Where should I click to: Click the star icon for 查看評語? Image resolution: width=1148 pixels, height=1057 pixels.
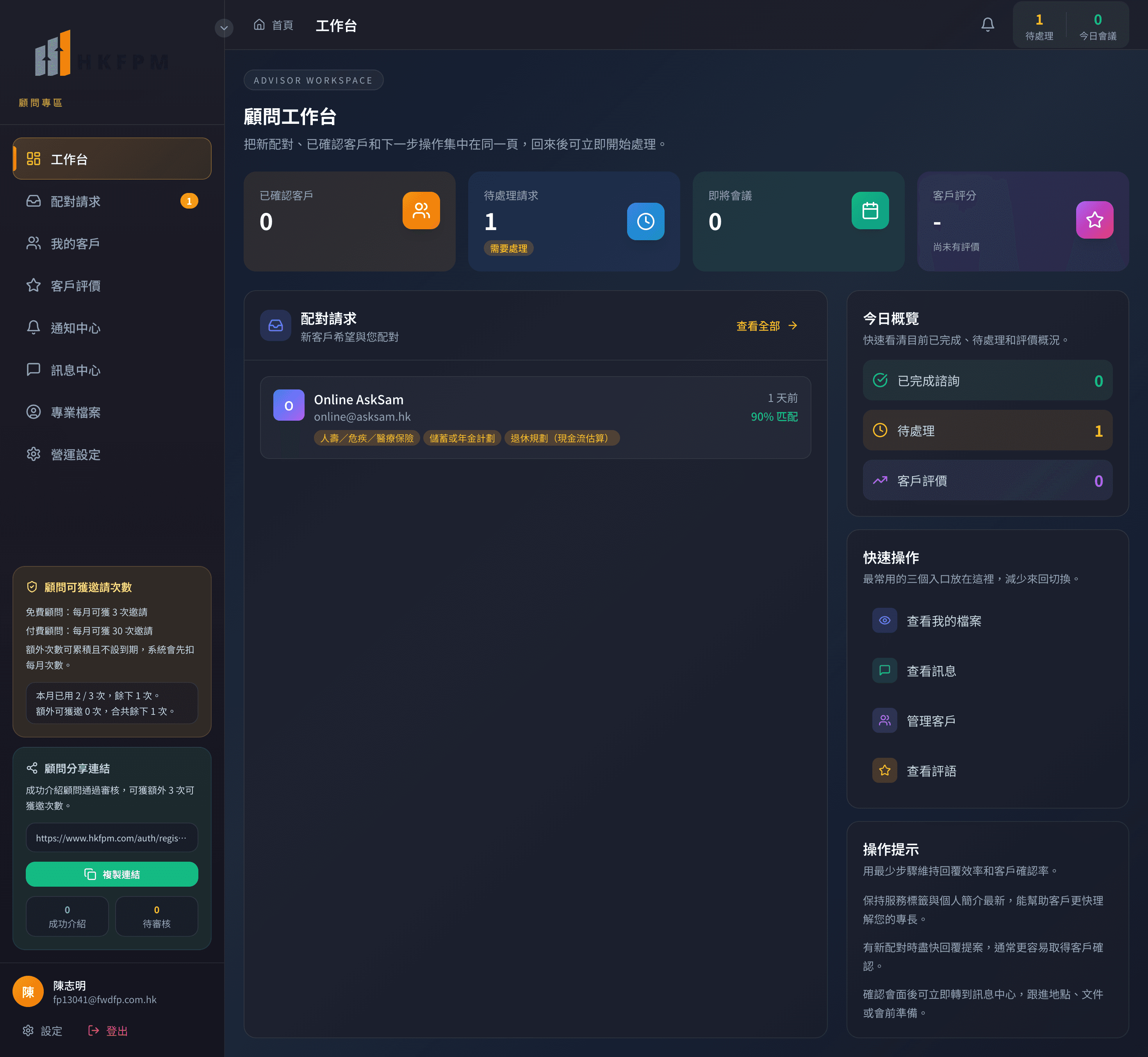884,770
